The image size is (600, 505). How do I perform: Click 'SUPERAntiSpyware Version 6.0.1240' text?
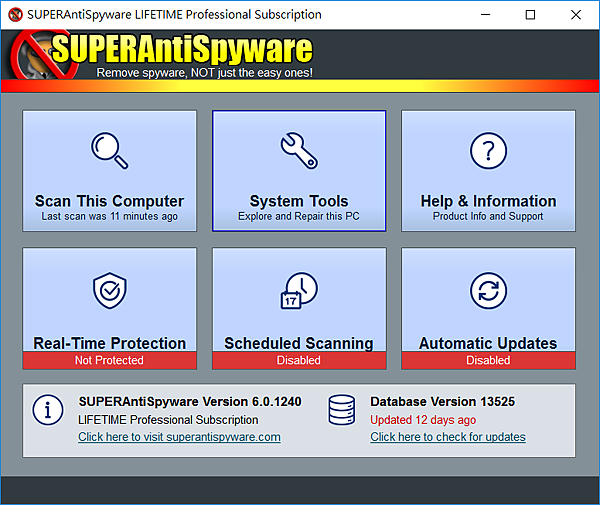190,402
